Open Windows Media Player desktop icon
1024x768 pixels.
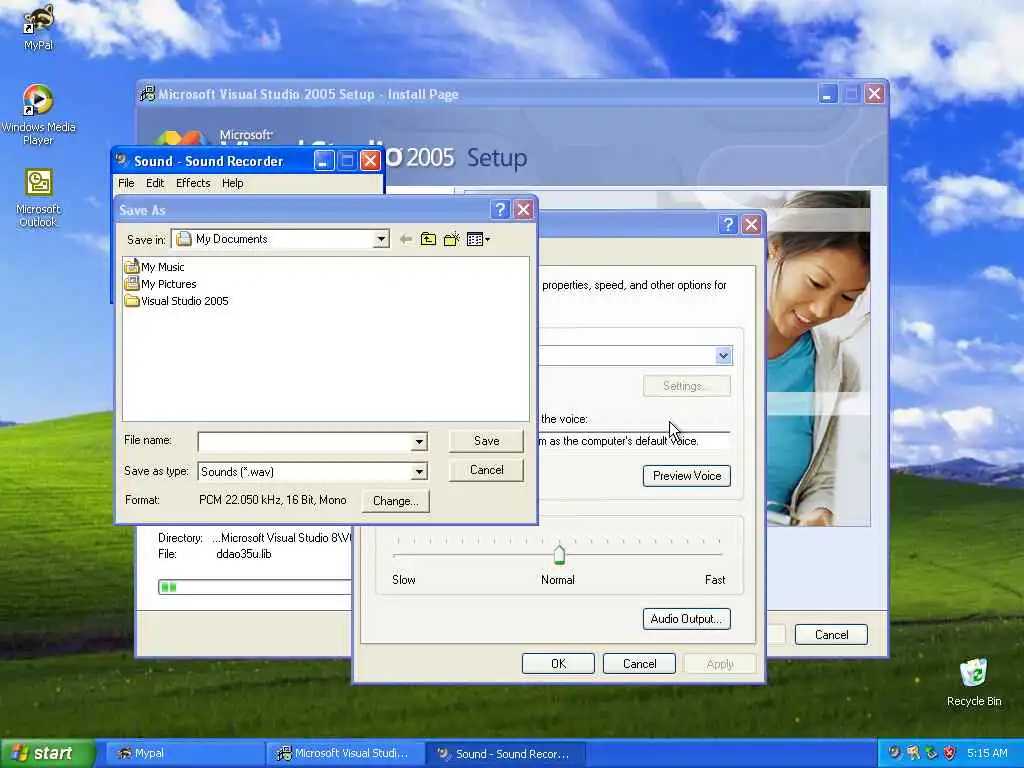[38, 115]
